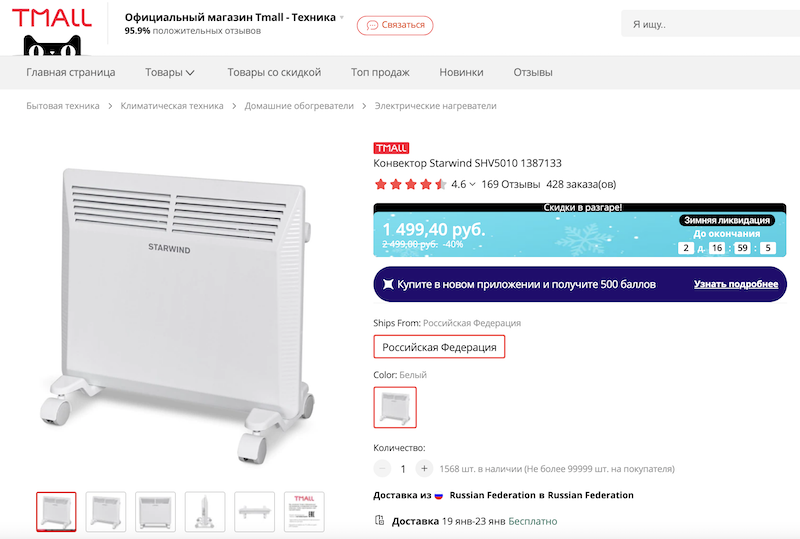Expand the Товары dropdown menu
The width and height of the screenshot is (800, 539).
pyautogui.click(x=170, y=72)
